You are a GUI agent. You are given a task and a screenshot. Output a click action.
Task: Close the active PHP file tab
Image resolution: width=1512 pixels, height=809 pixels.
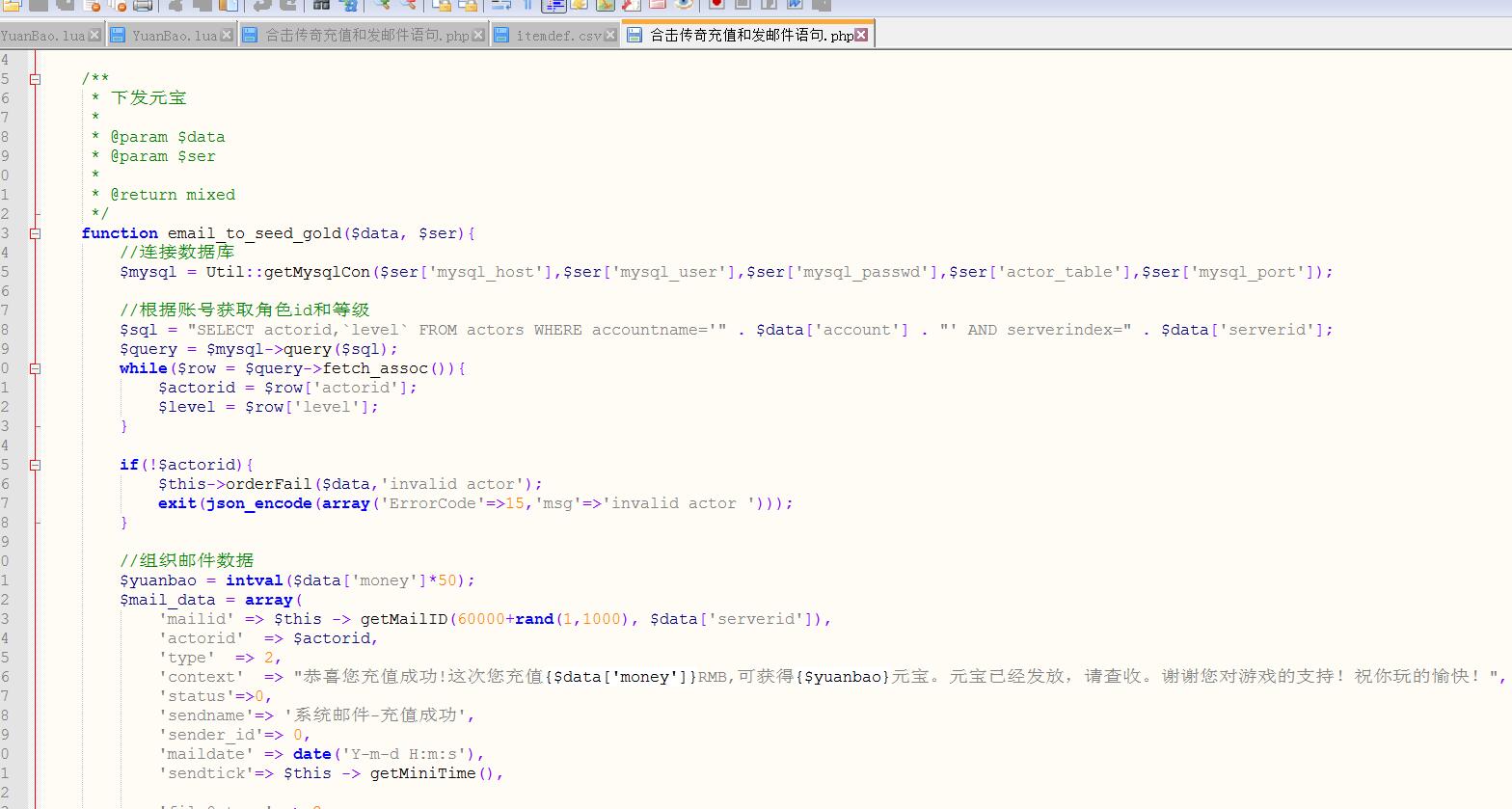tap(861, 35)
